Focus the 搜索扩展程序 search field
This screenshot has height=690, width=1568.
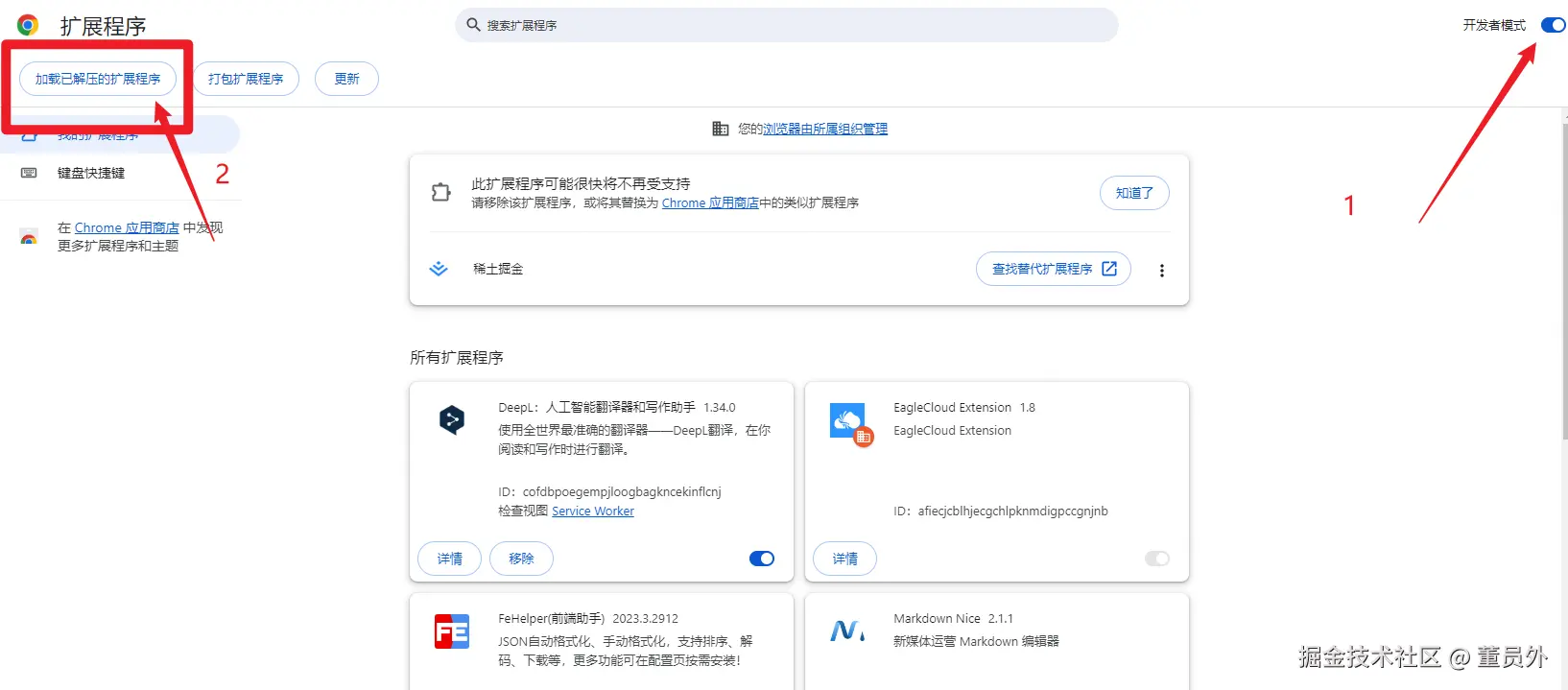point(786,25)
